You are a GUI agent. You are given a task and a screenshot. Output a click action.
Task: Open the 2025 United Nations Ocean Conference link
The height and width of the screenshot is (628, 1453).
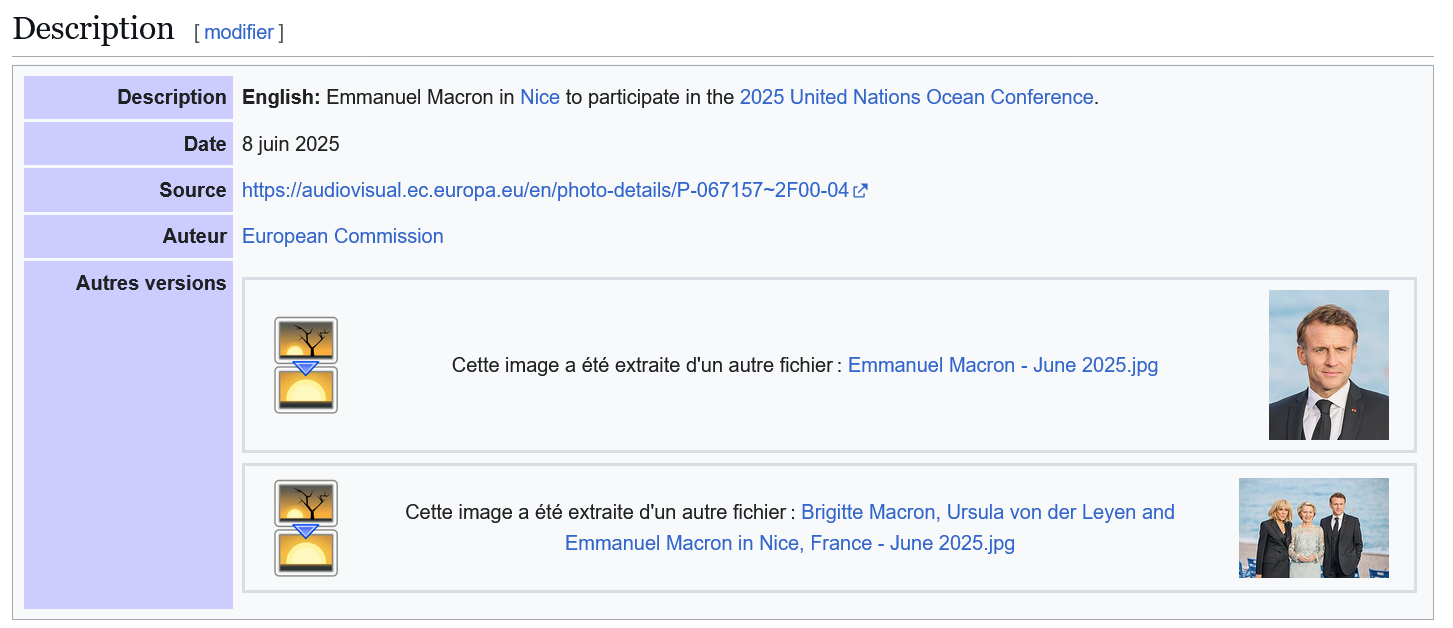pos(916,97)
